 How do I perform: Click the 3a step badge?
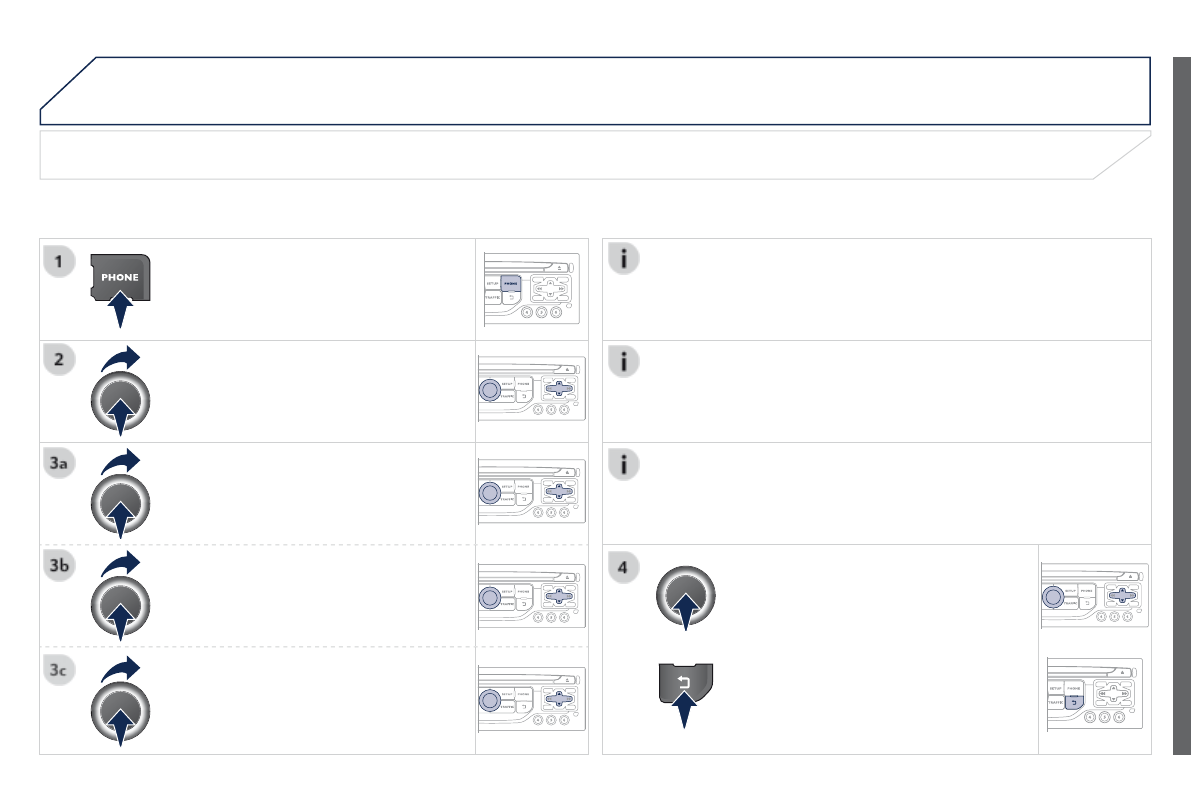coord(60,464)
